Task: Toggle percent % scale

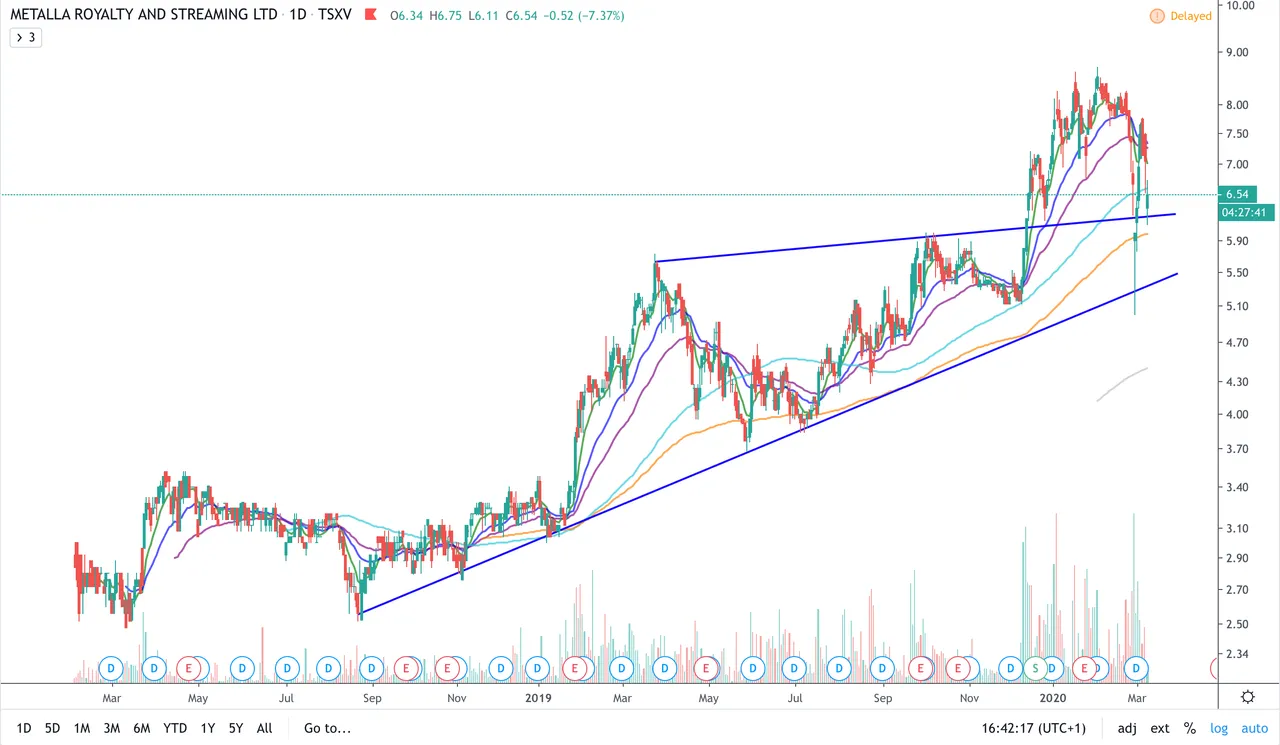Action: [x=1190, y=728]
